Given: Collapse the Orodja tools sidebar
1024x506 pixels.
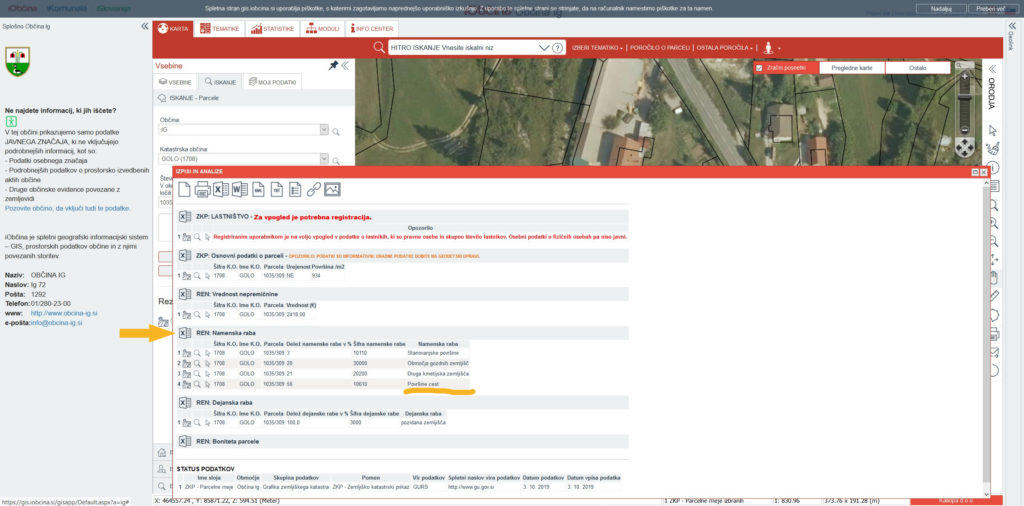Looking at the screenshot, I should [992, 68].
